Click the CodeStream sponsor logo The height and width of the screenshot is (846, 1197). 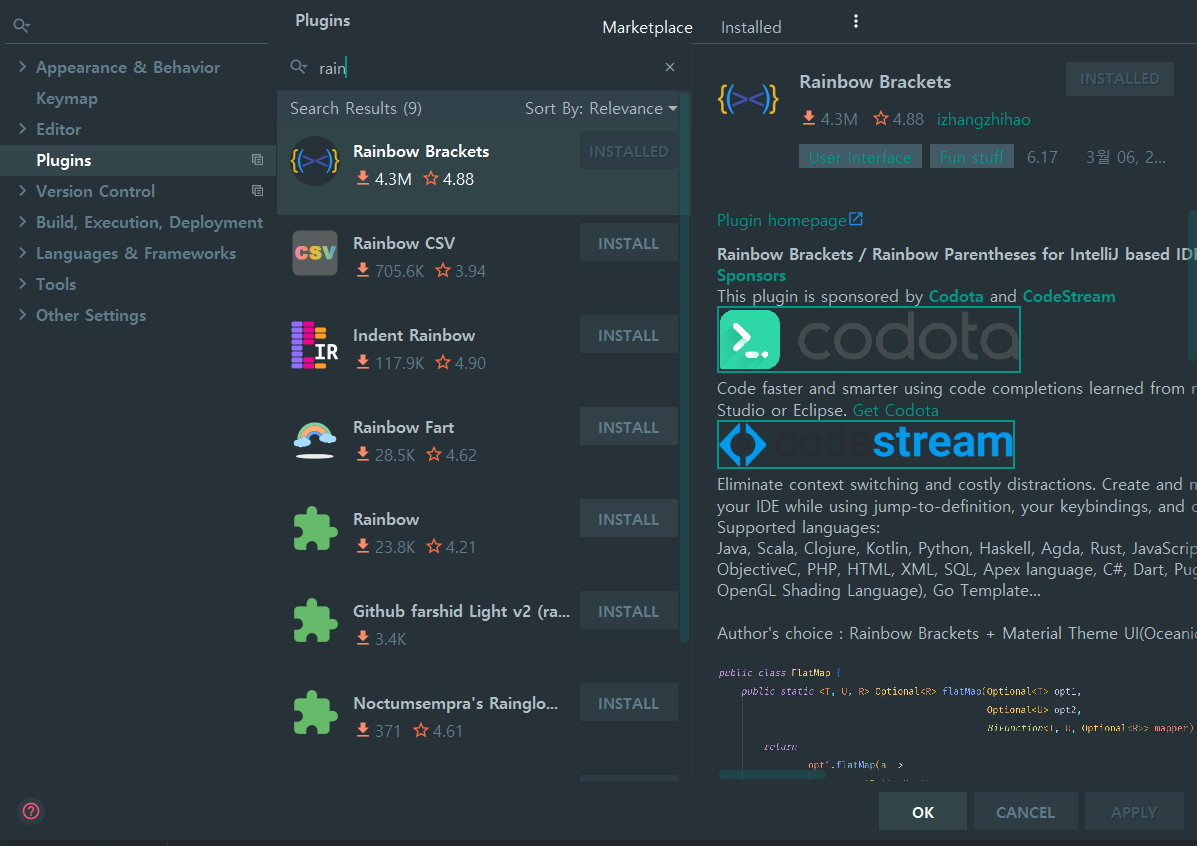(x=866, y=444)
